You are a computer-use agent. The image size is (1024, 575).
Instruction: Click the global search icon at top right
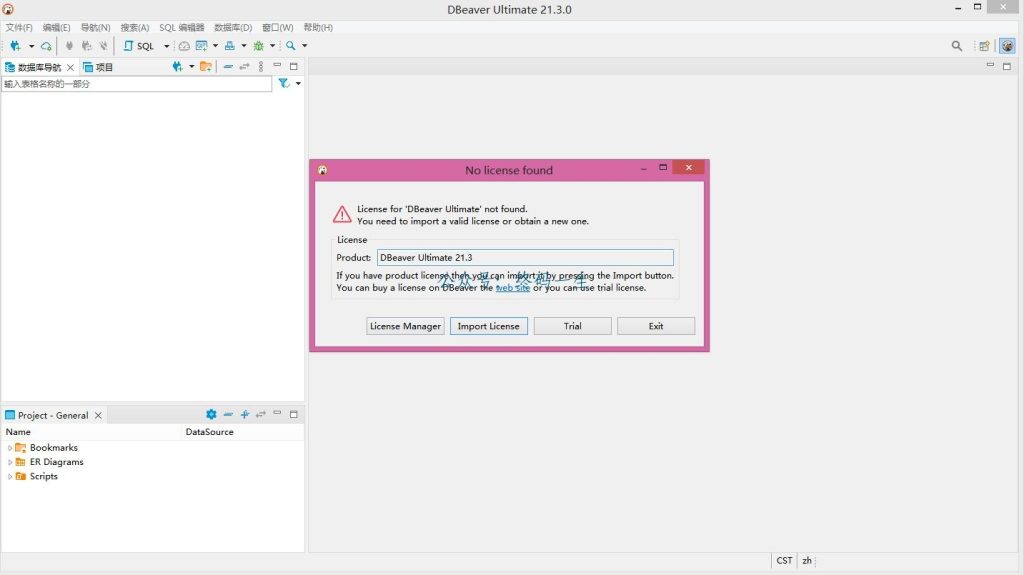(957, 46)
